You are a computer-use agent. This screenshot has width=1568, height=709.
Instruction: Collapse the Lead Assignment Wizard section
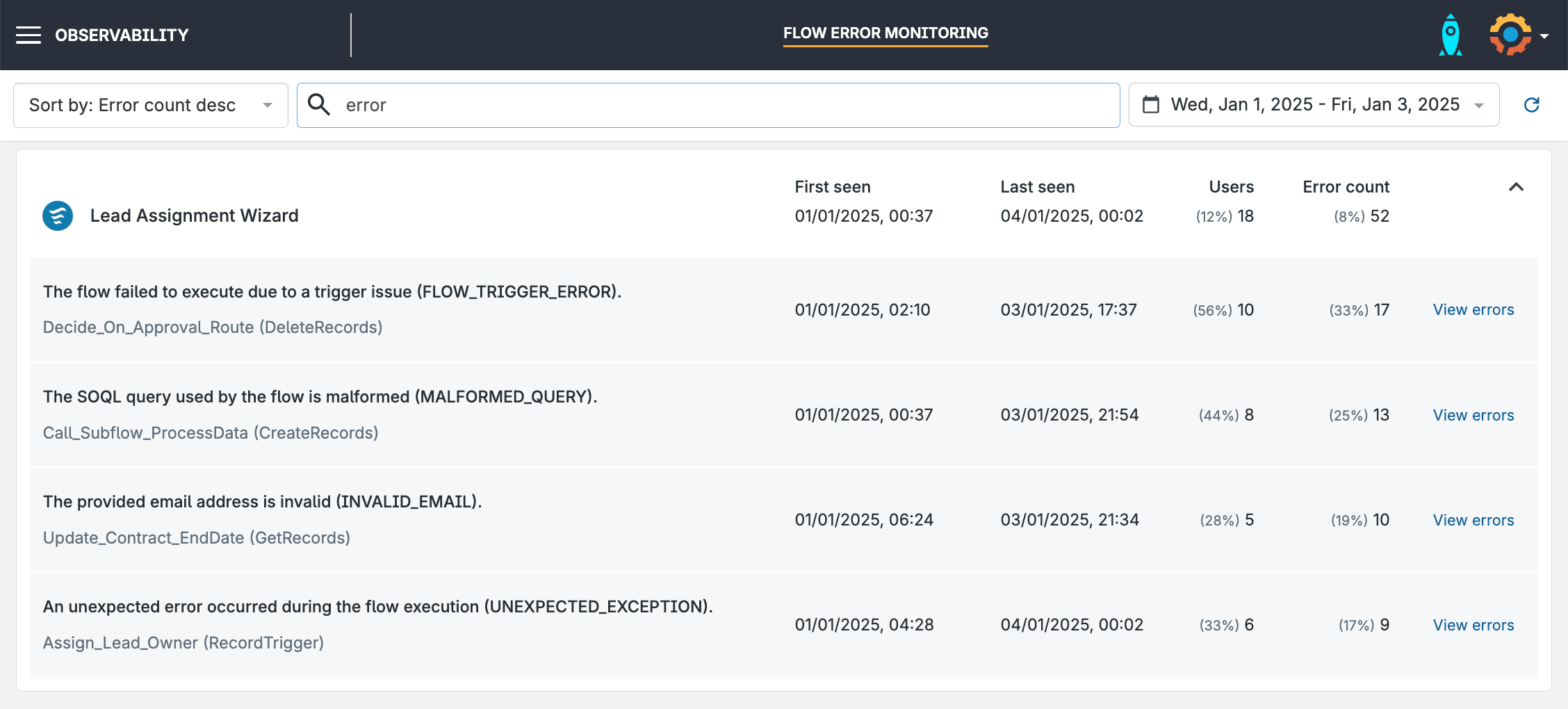(1517, 187)
